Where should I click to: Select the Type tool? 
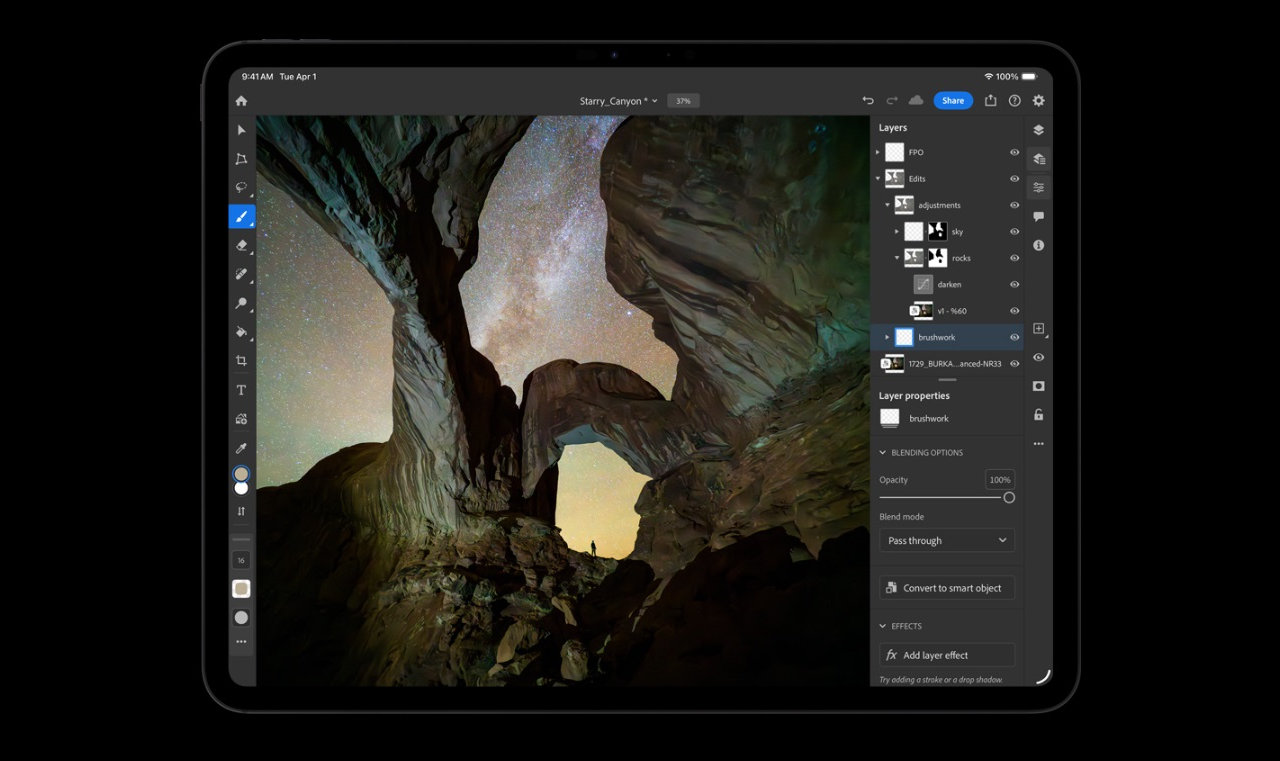tap(240, 390)
